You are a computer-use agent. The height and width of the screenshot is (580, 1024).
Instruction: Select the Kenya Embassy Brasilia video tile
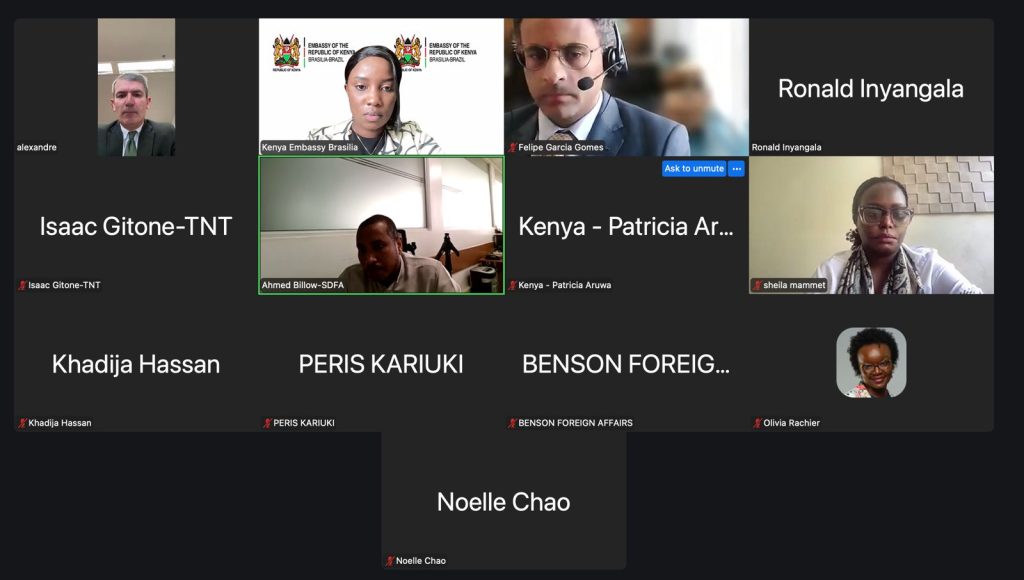[x=381, y=87]
